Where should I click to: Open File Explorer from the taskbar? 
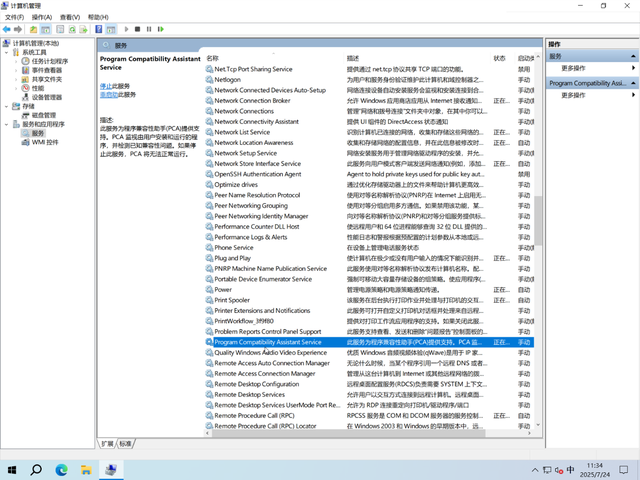(x=86, y=470)
